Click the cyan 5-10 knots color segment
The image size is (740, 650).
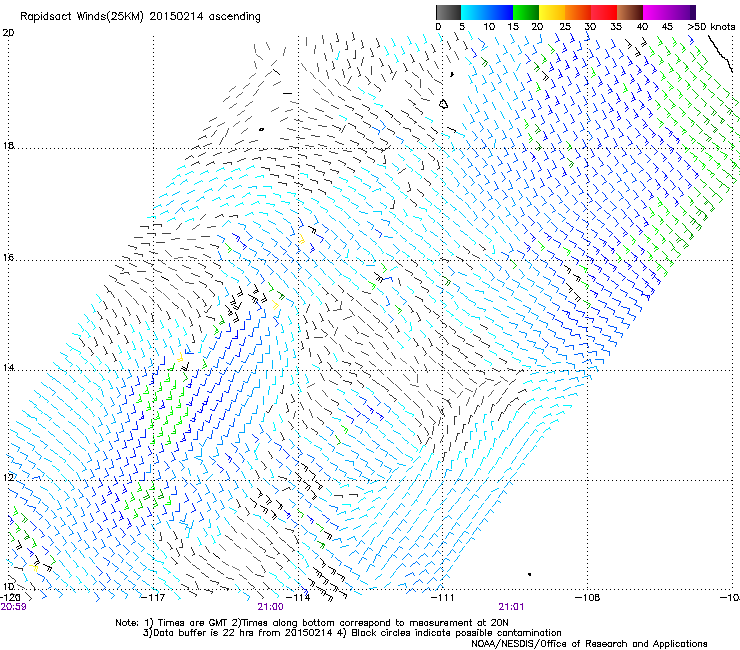pyautogui.click(x=474, y=12)
